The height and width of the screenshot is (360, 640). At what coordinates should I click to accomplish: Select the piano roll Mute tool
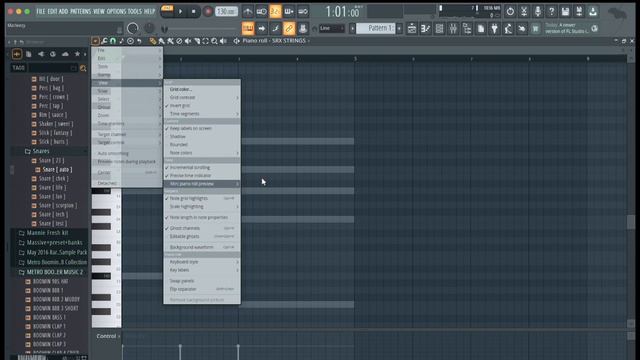point(188,41)
